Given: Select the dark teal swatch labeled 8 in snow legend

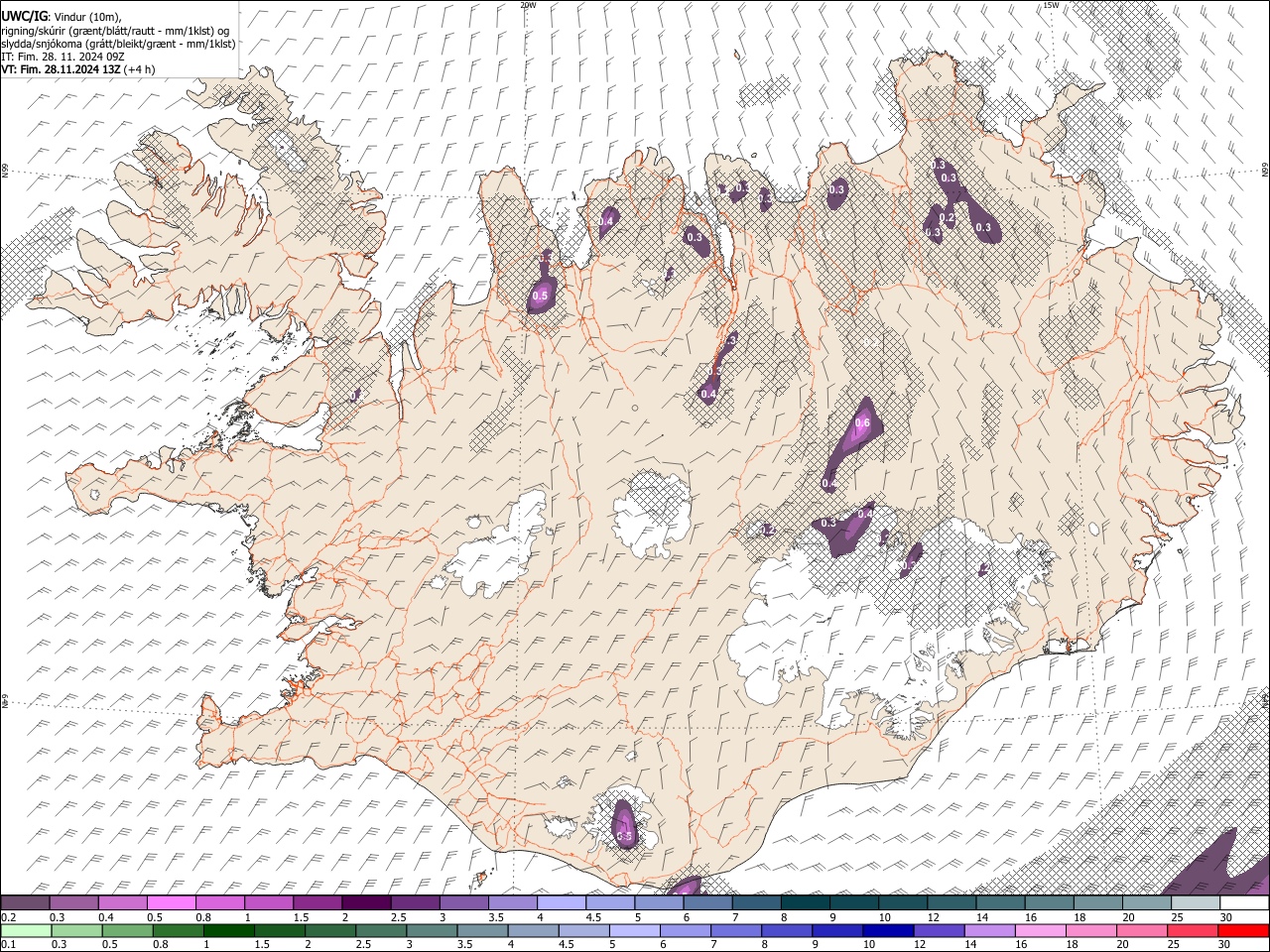Looking at the screenshot, I should pyautogui.click(x=805, y=903).
